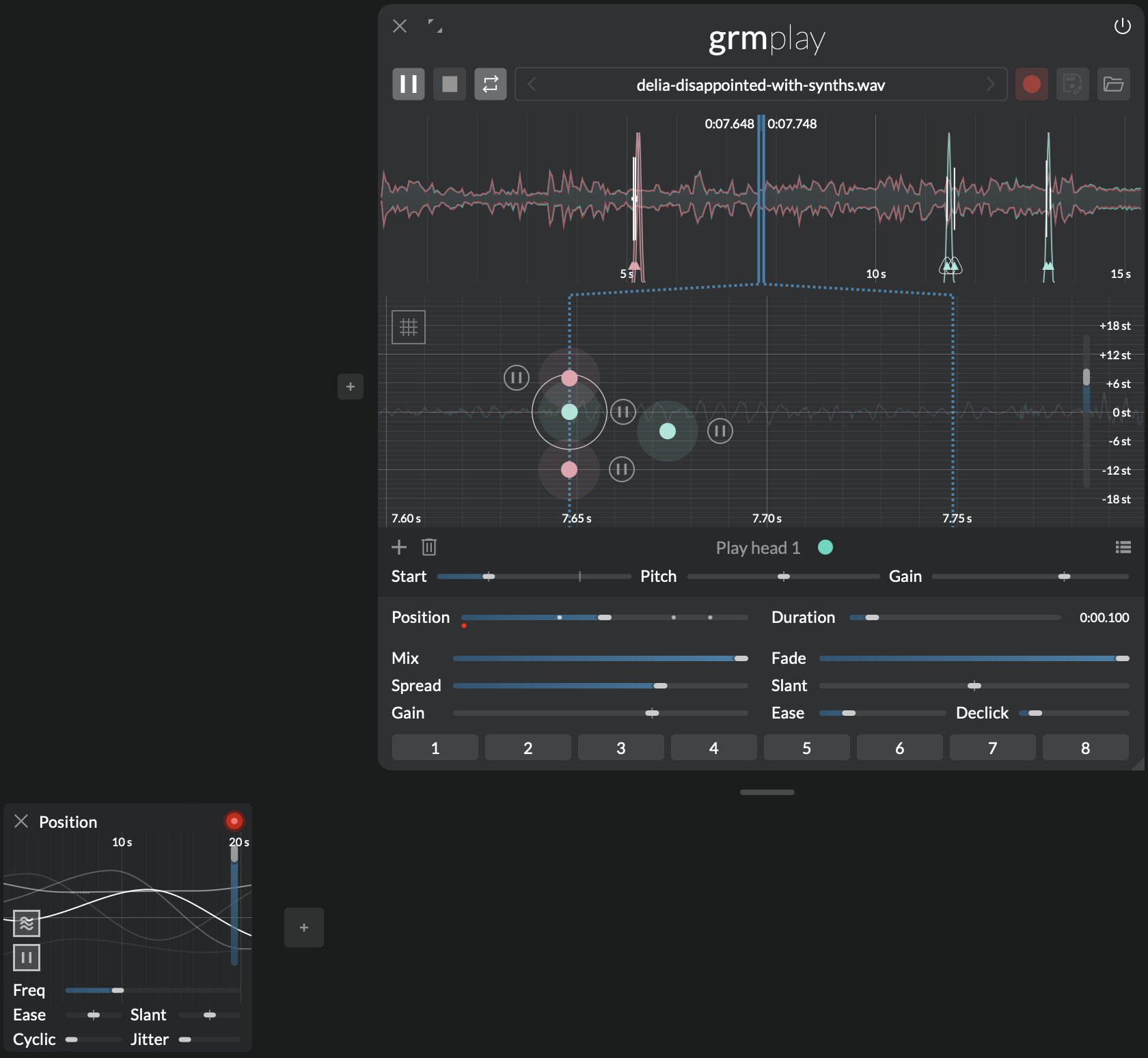Click the waveform icon in Position panel

[27, 923]
